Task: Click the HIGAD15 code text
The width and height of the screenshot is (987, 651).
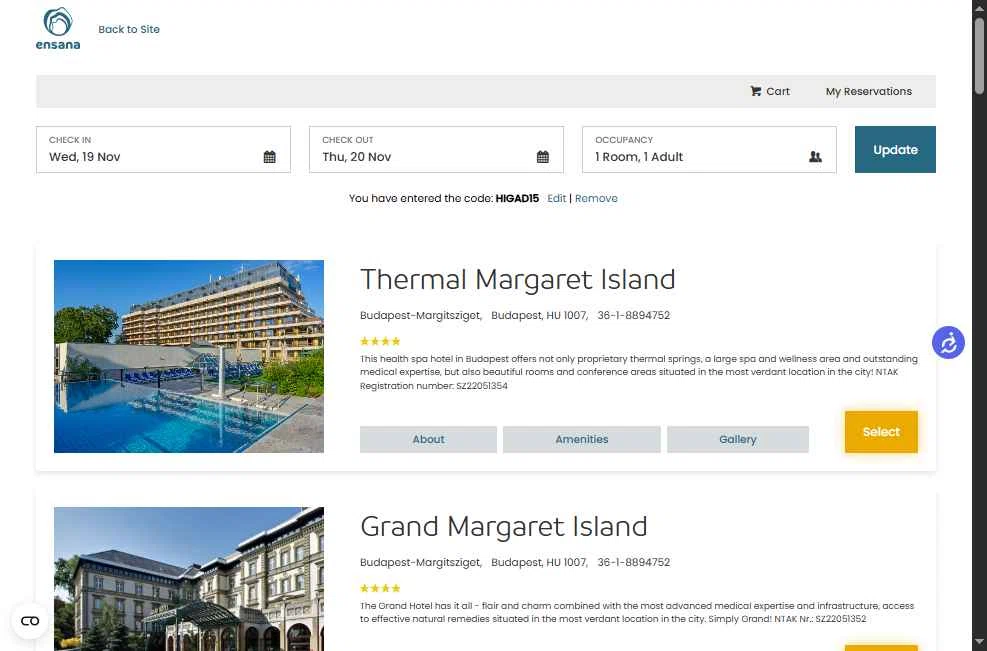Action: (x=517, y=198)
